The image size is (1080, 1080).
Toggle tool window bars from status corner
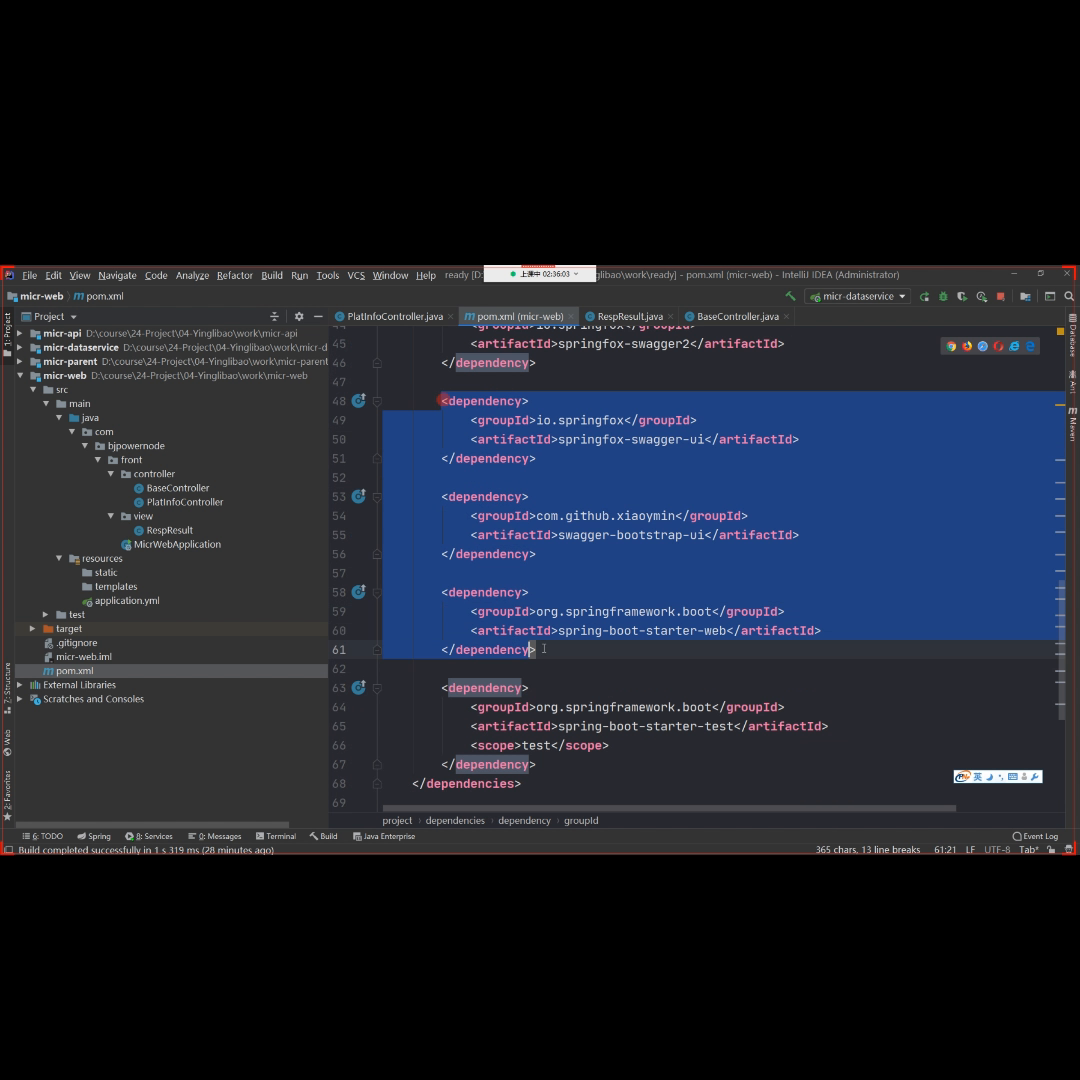coord(9,850)
